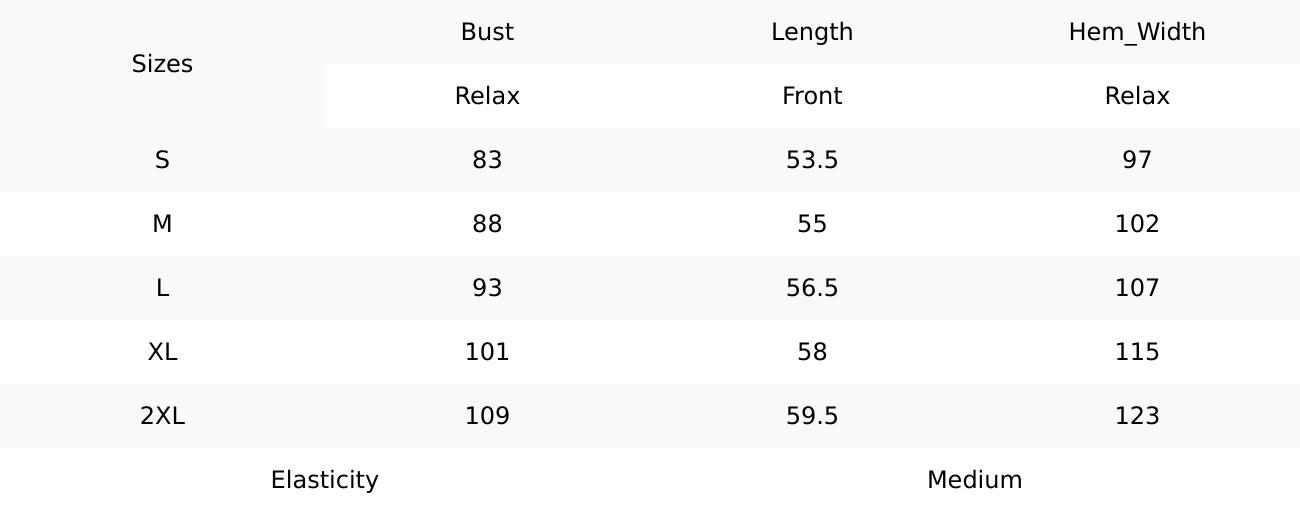This screenshot has height=512, width=1300.
Task: Select the XL size row label
Action: 162,352
